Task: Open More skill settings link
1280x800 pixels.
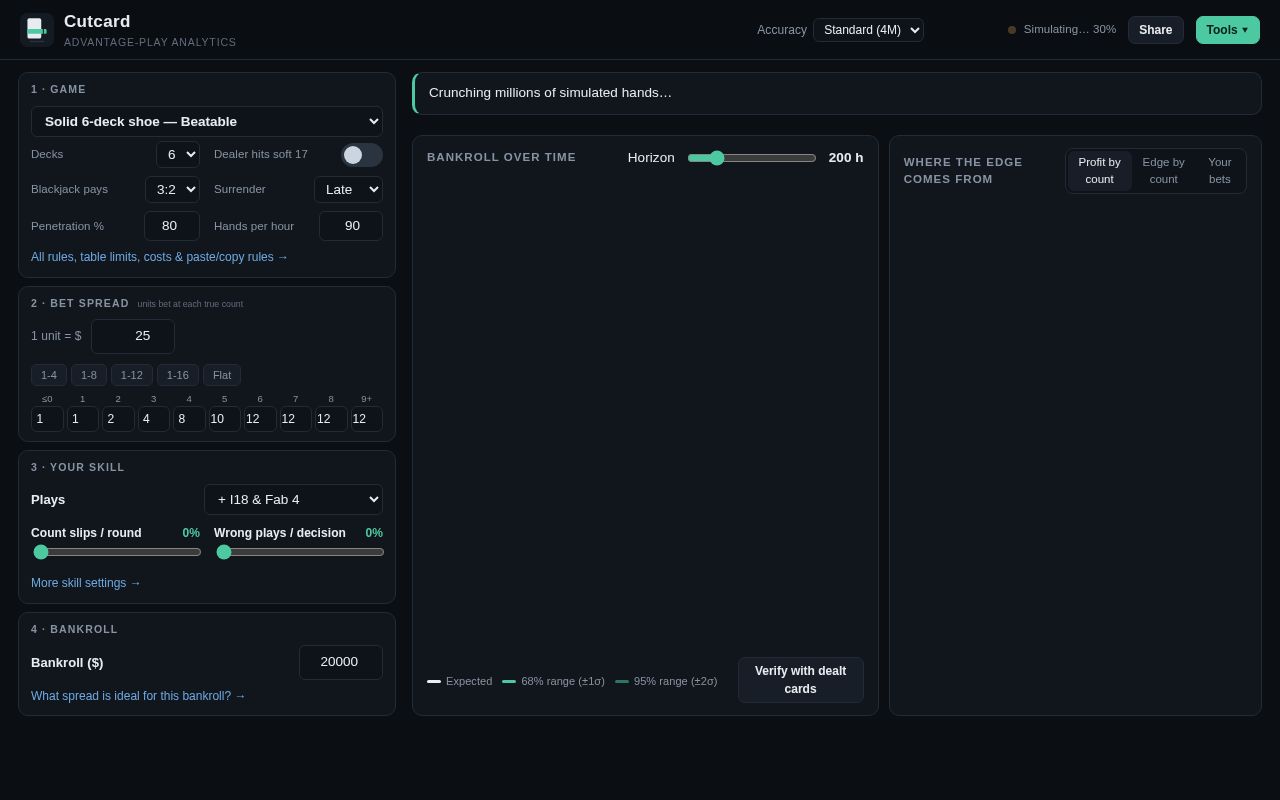Action: (86, 583)
